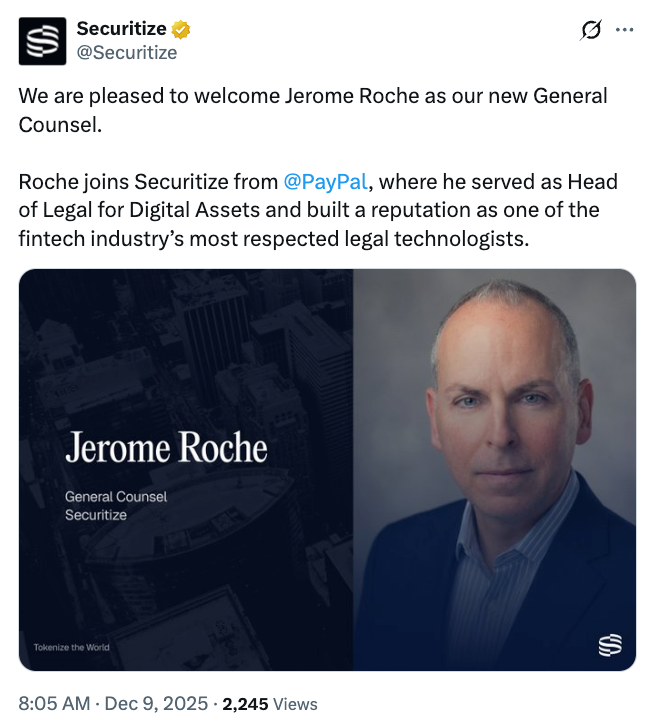Click the @Securitize handle

126,53
